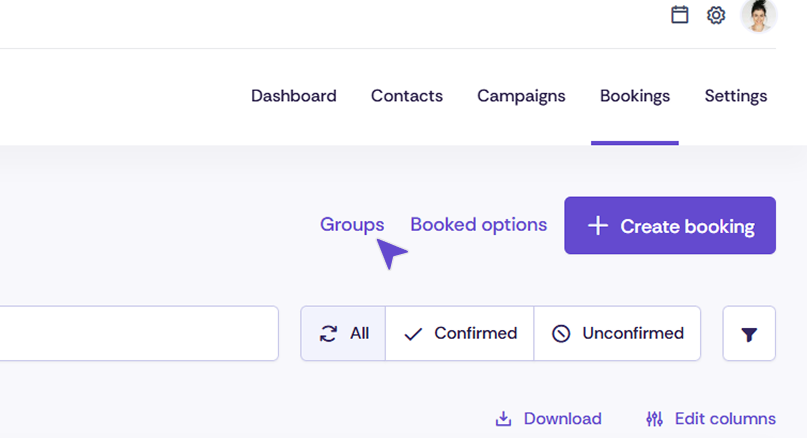Open the funnel filter button
The width and height of the screenshot is (807, 438).
click(749, 334)
